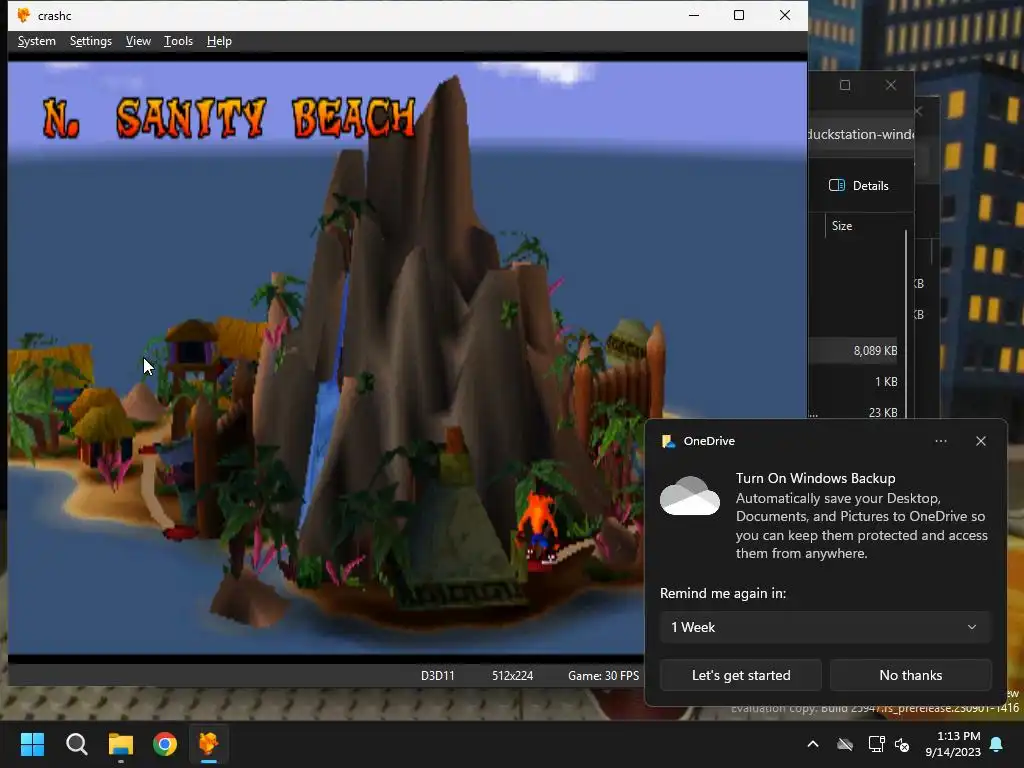The image size is (1024, 768).
Task: Open the notification bell icon
Action: coord(997,744)
